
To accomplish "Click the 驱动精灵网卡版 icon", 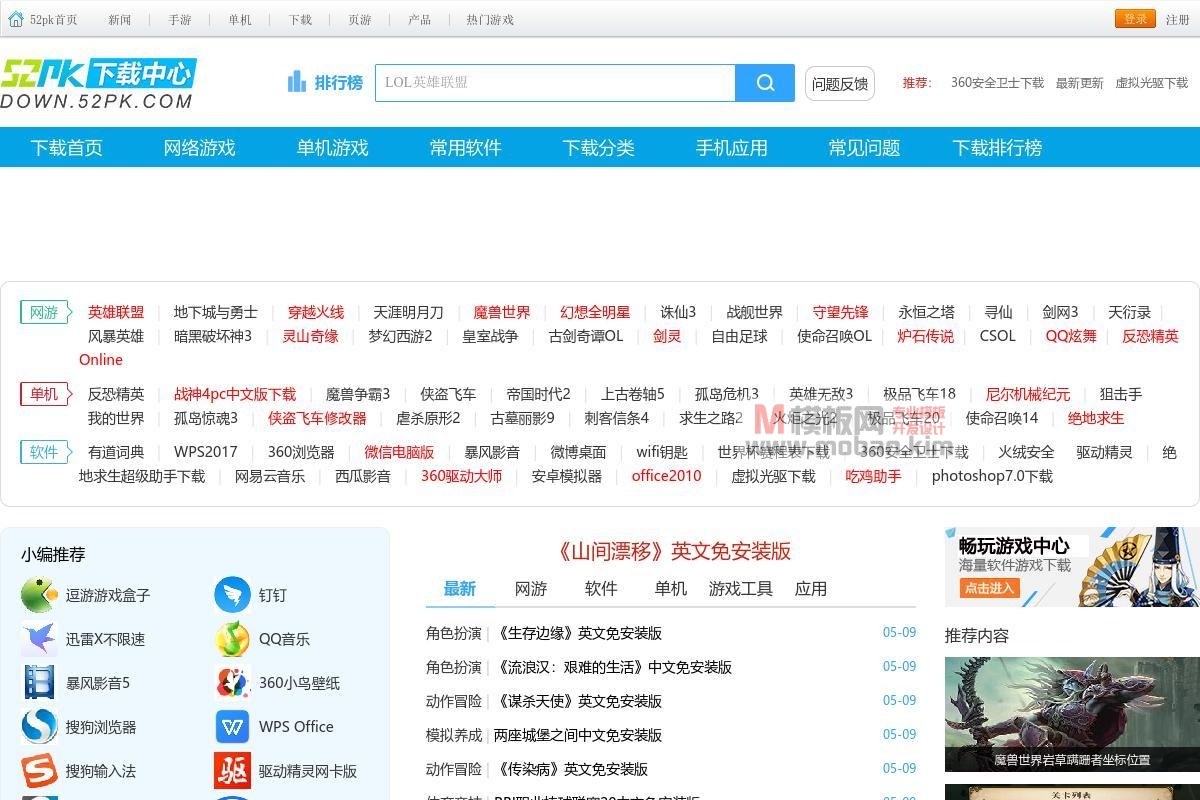I will tap(232, 771).
